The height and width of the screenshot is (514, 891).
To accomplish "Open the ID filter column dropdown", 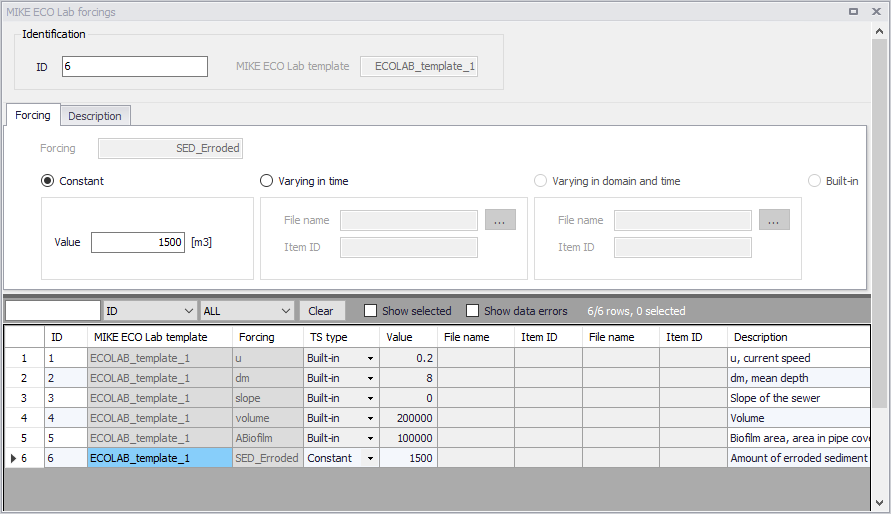I will (x=189, y=311).
